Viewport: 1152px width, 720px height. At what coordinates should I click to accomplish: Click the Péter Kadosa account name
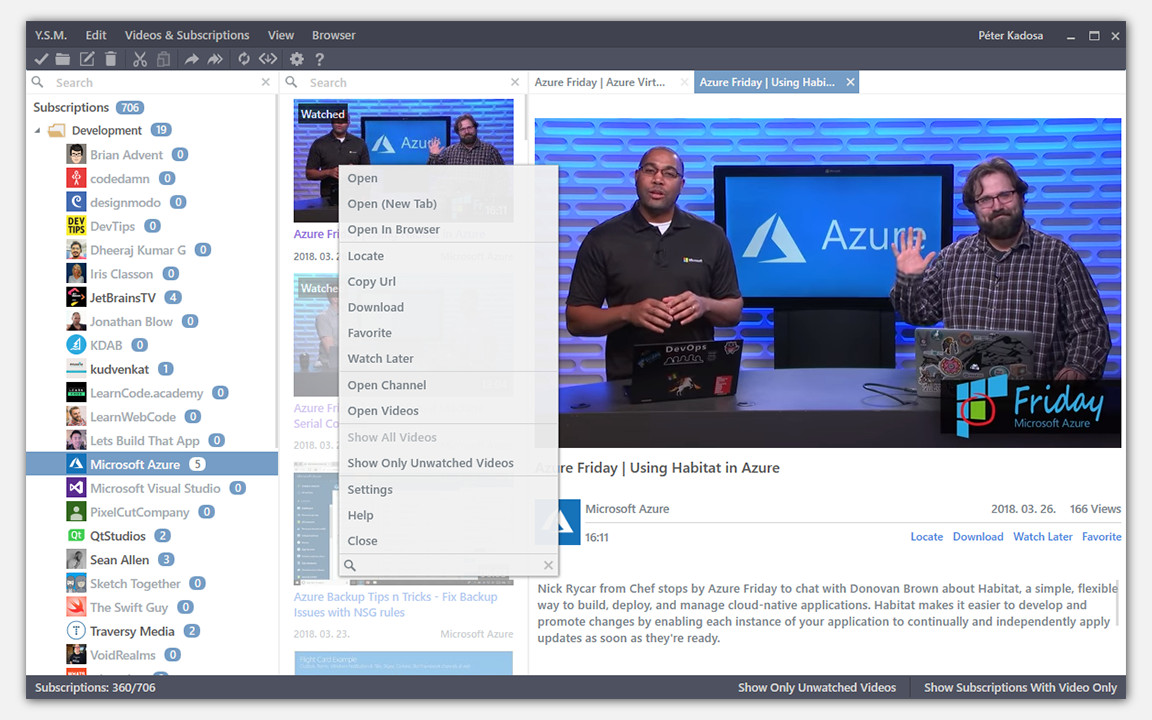click(1010, 35)
